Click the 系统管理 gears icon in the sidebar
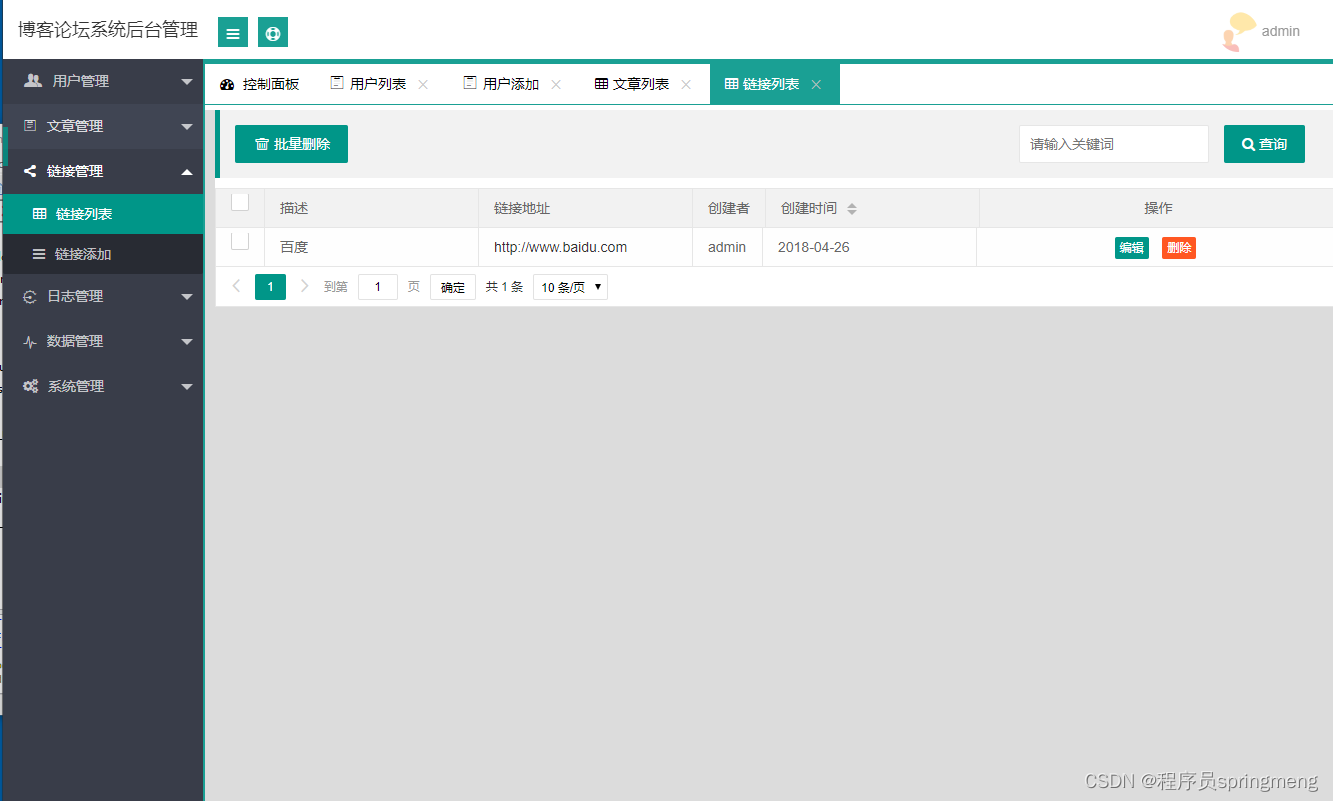The height and width of the screenshot is (801, 1333). pos(31,386)
